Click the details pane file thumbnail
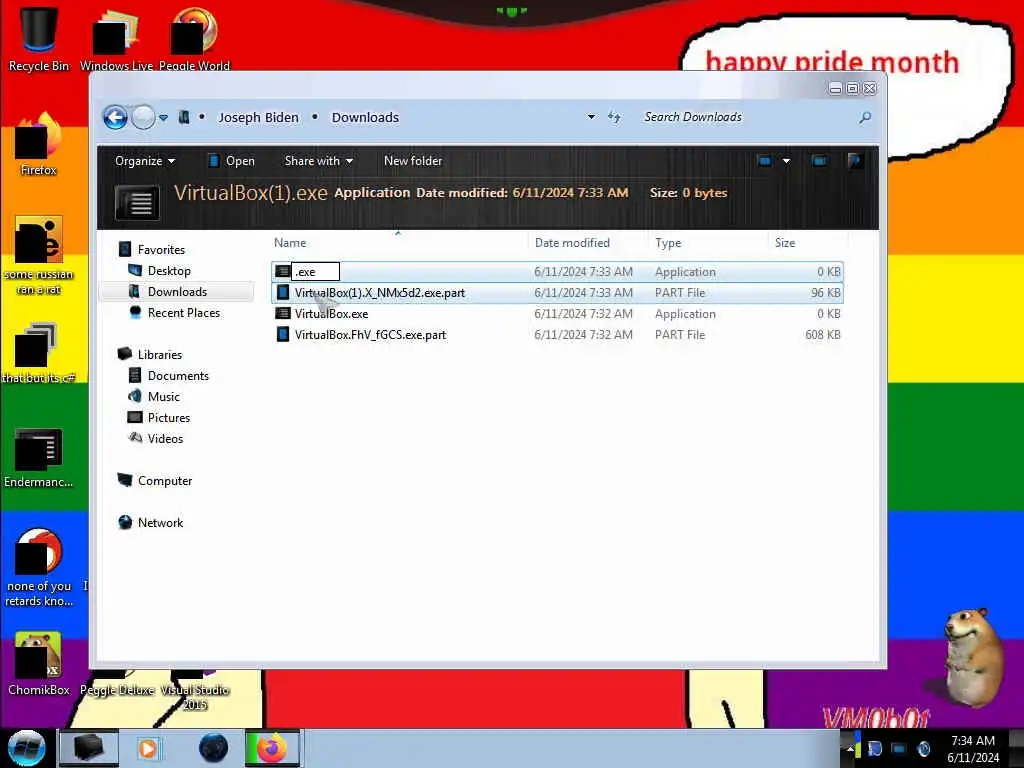 137,202
